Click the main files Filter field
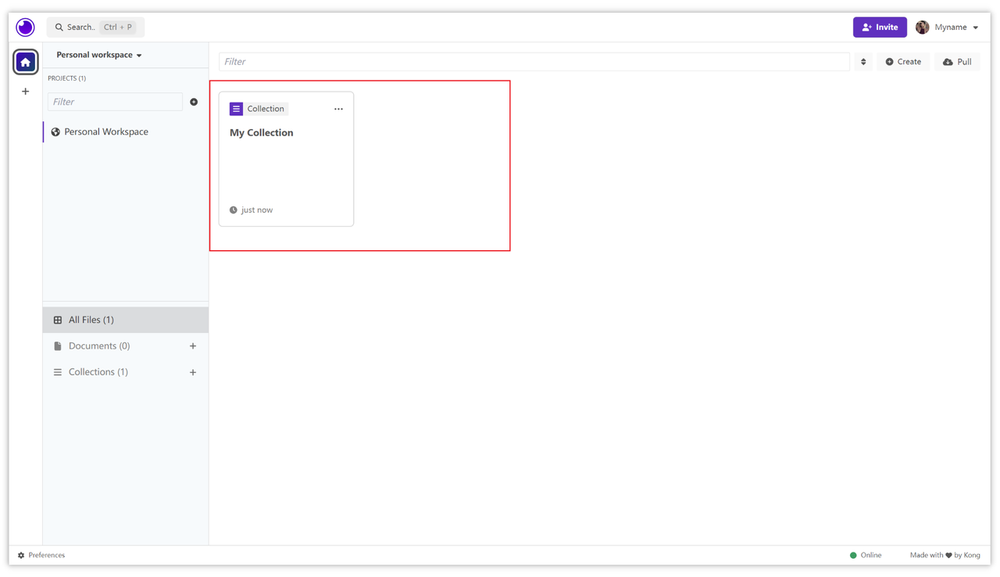The height and width of the screenshot is (577, 1000). click(534, 62)
